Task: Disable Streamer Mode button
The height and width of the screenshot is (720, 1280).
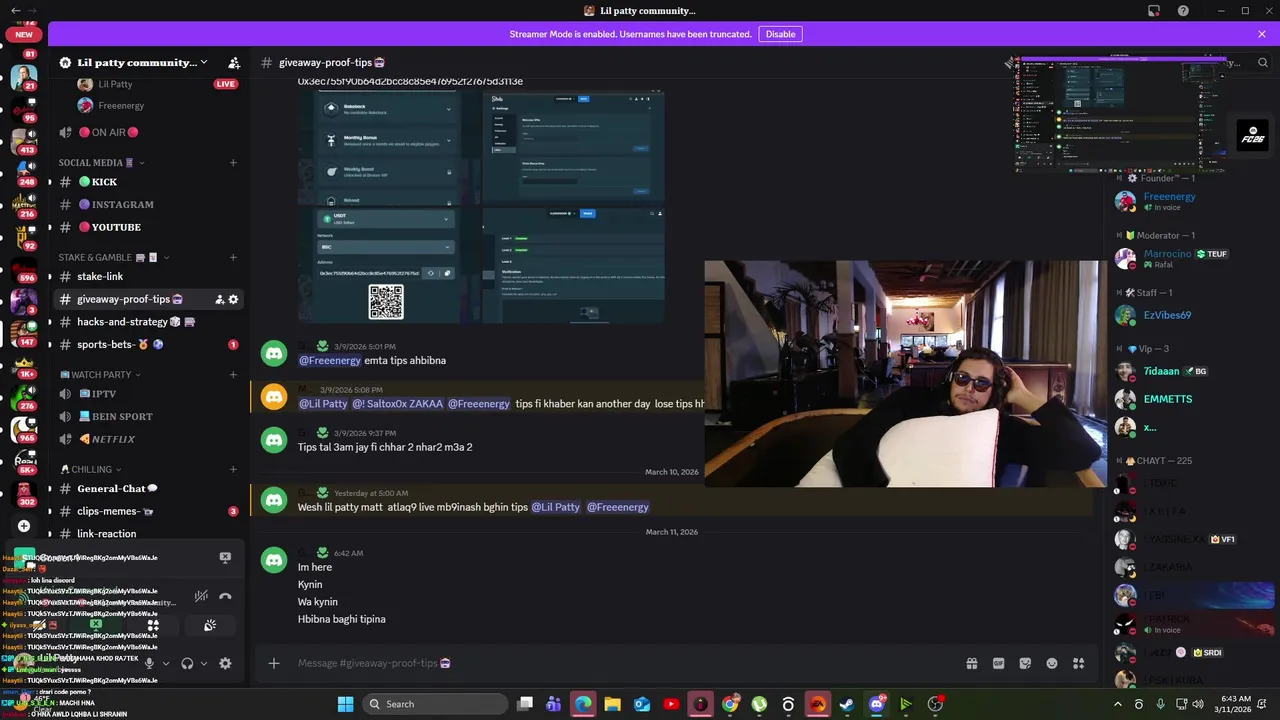Action: point(780,34)
